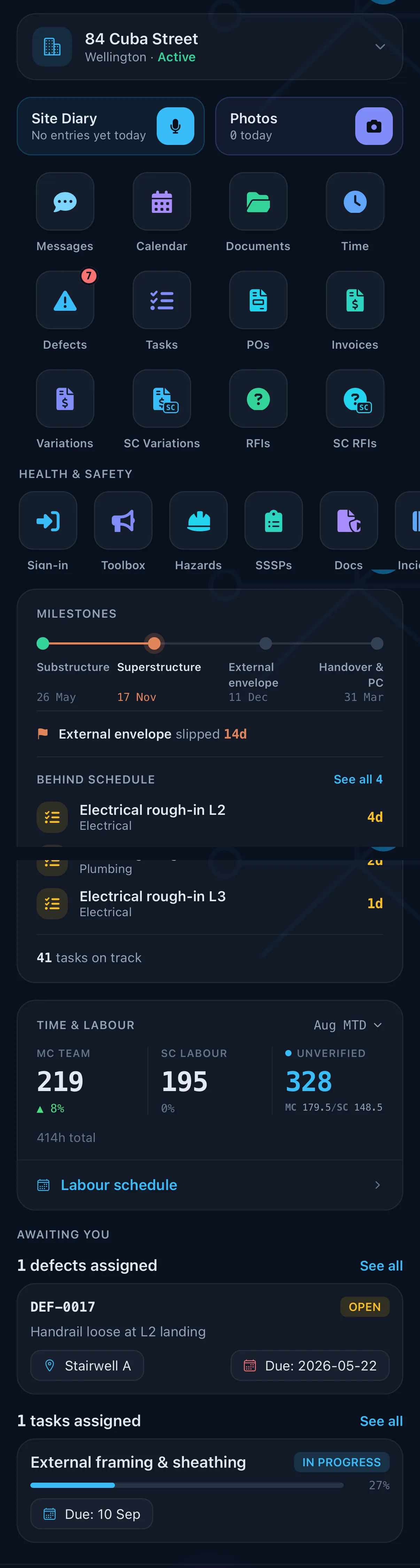Expand the 84 Cuba Street project selector
The image size is (420, 1568).
(x=210, y=47)
